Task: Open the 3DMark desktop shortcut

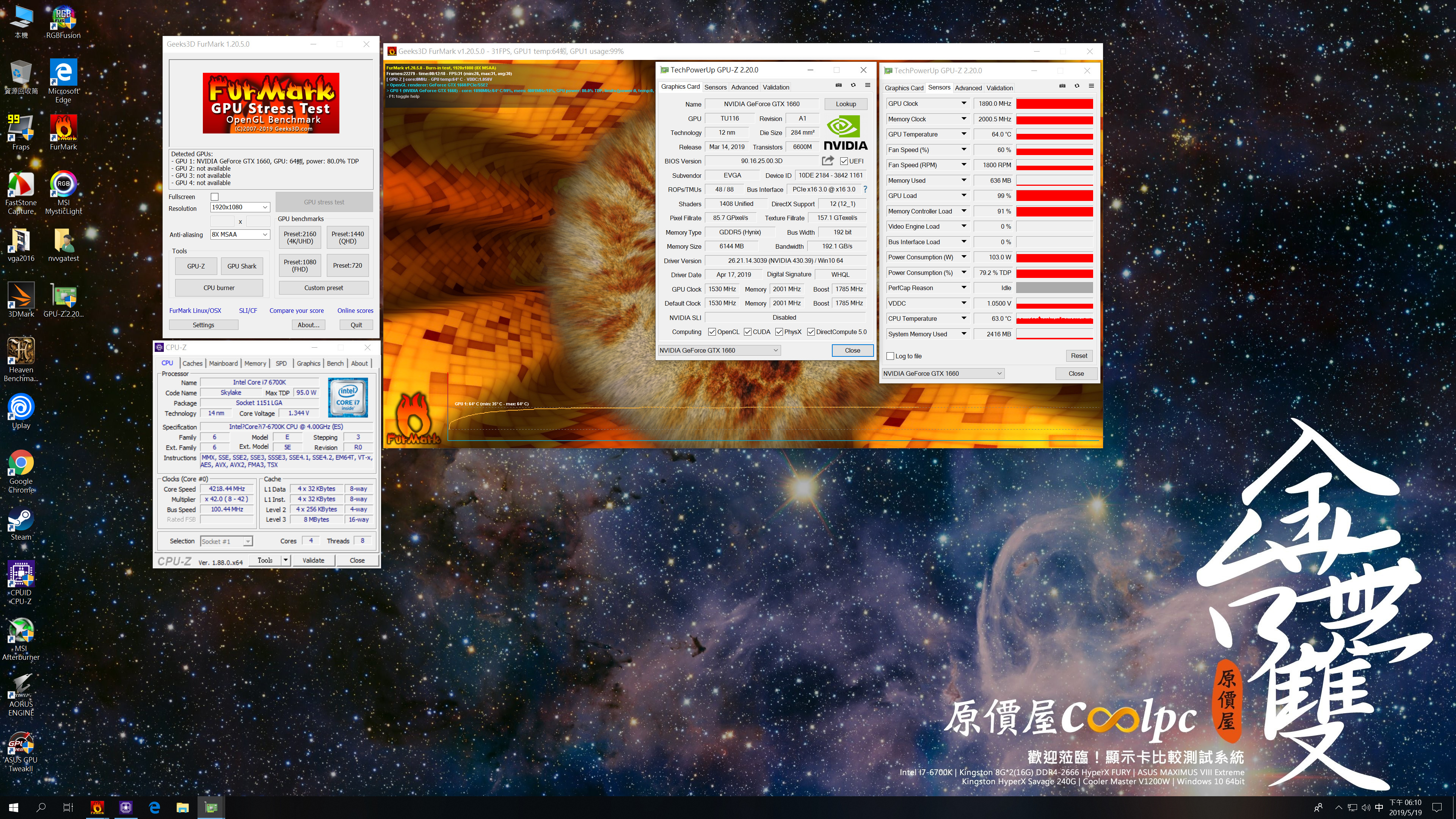Action: (x=21, y=300)
